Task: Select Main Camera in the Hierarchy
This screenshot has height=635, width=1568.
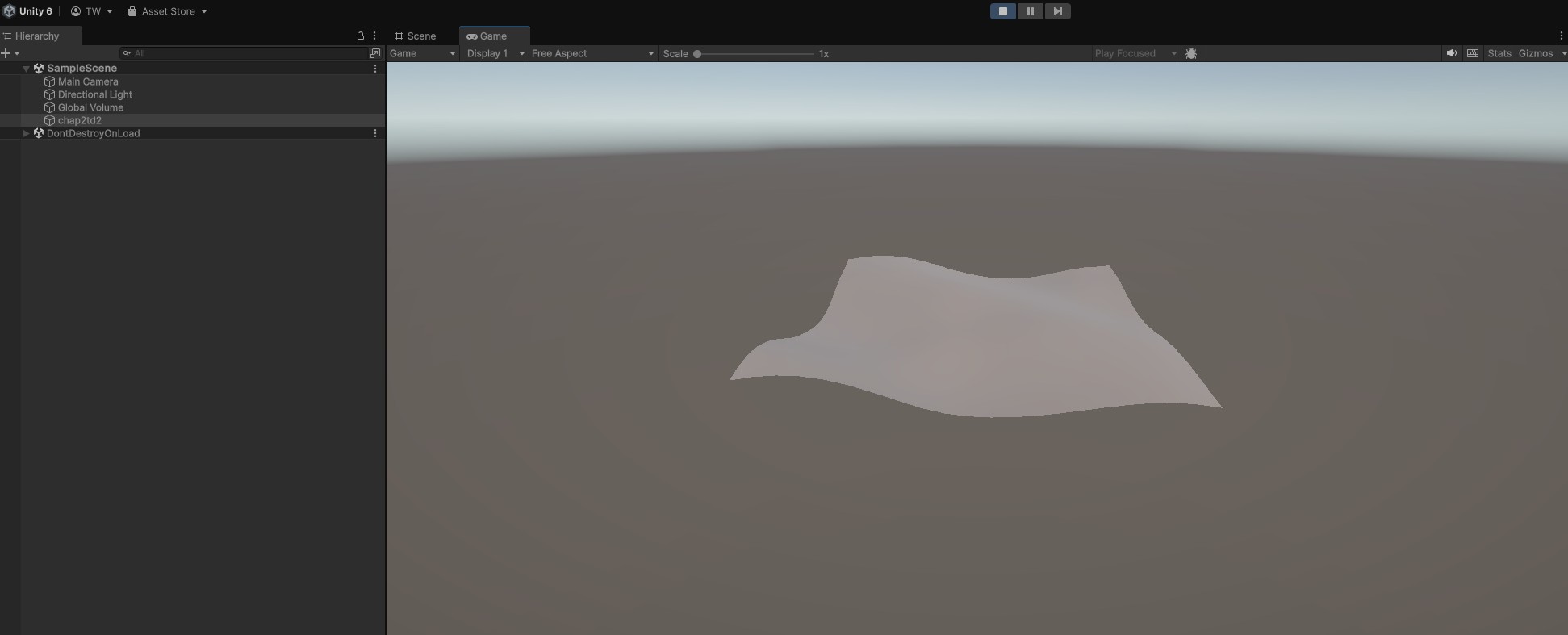Action: [88, 81]
